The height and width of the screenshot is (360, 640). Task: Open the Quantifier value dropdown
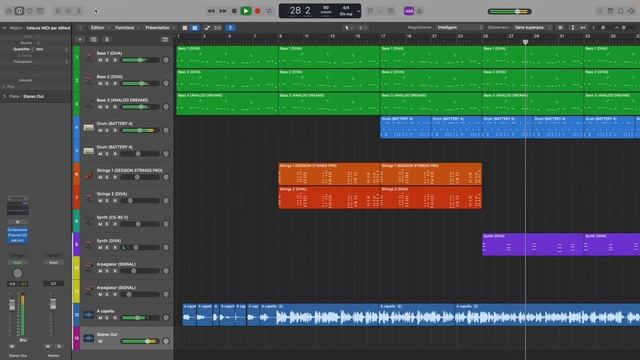point(51,49)
